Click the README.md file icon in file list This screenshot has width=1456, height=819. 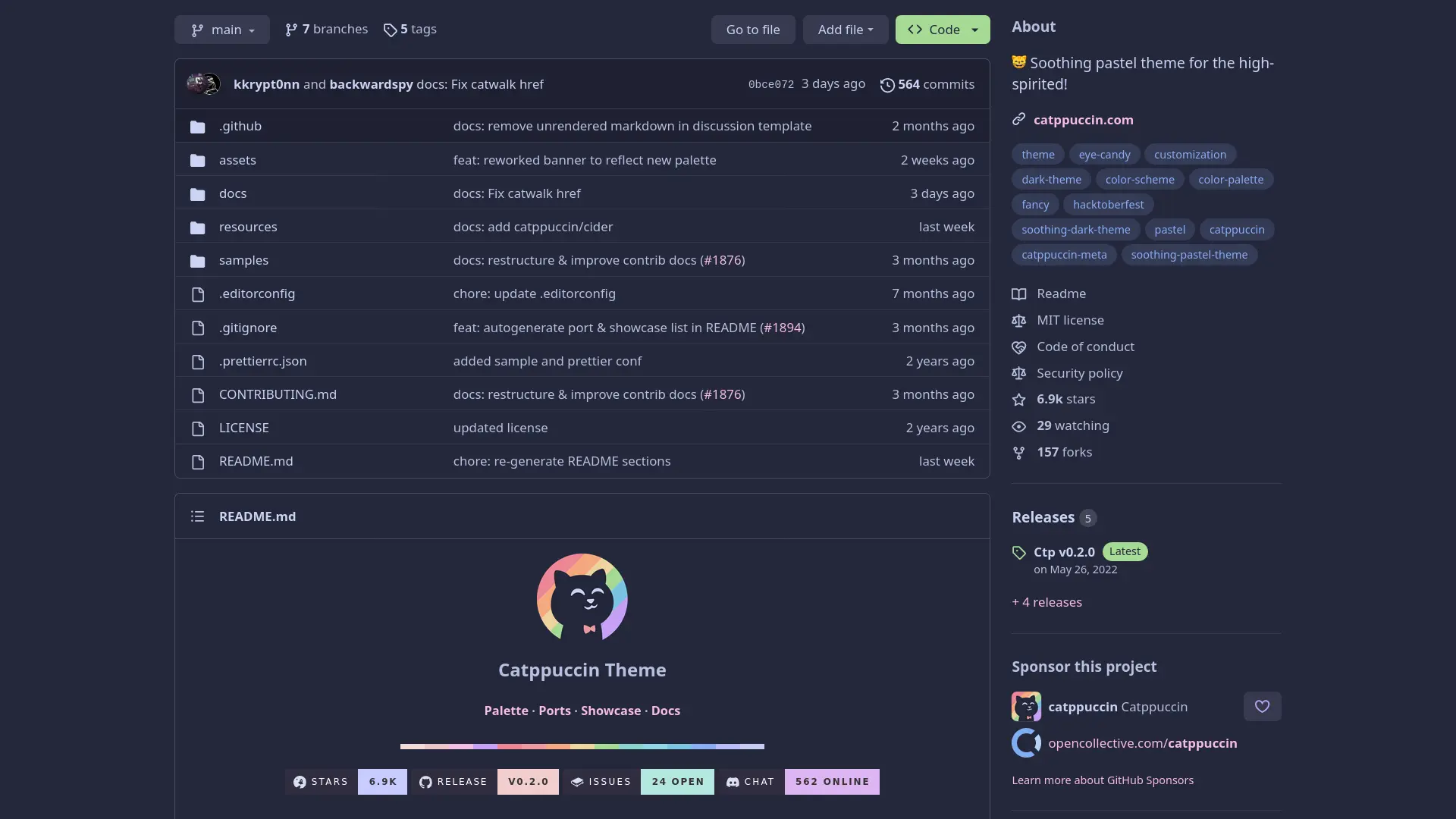pos(197,462)
